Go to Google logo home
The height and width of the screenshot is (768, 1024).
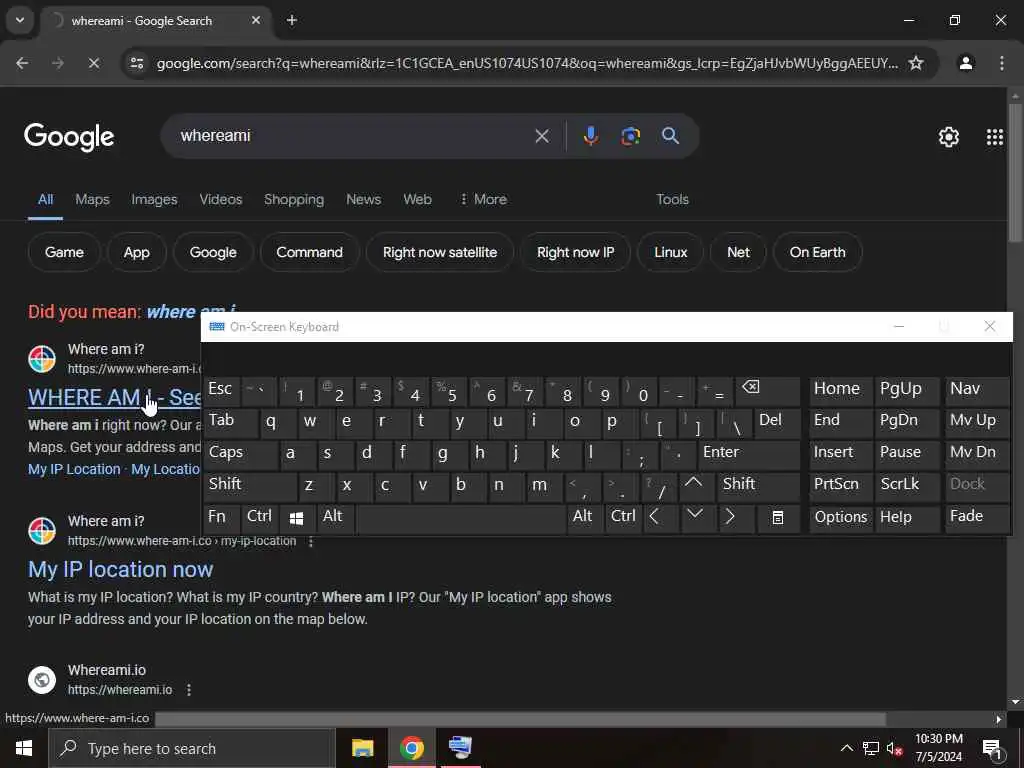(69, 136)
